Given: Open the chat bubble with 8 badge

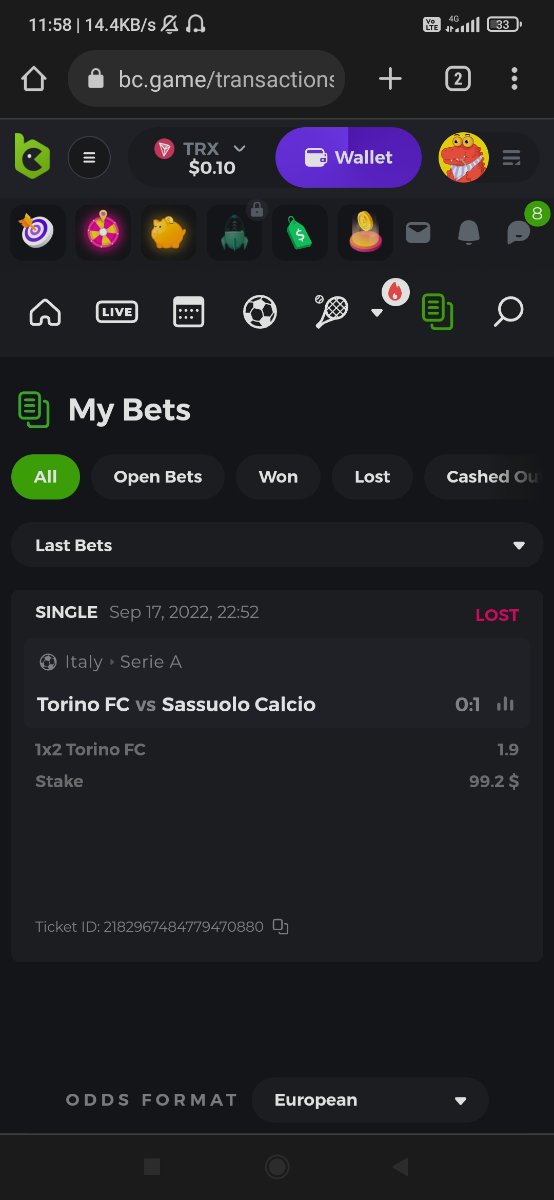Looking at the screenshot, I should 519,232.
